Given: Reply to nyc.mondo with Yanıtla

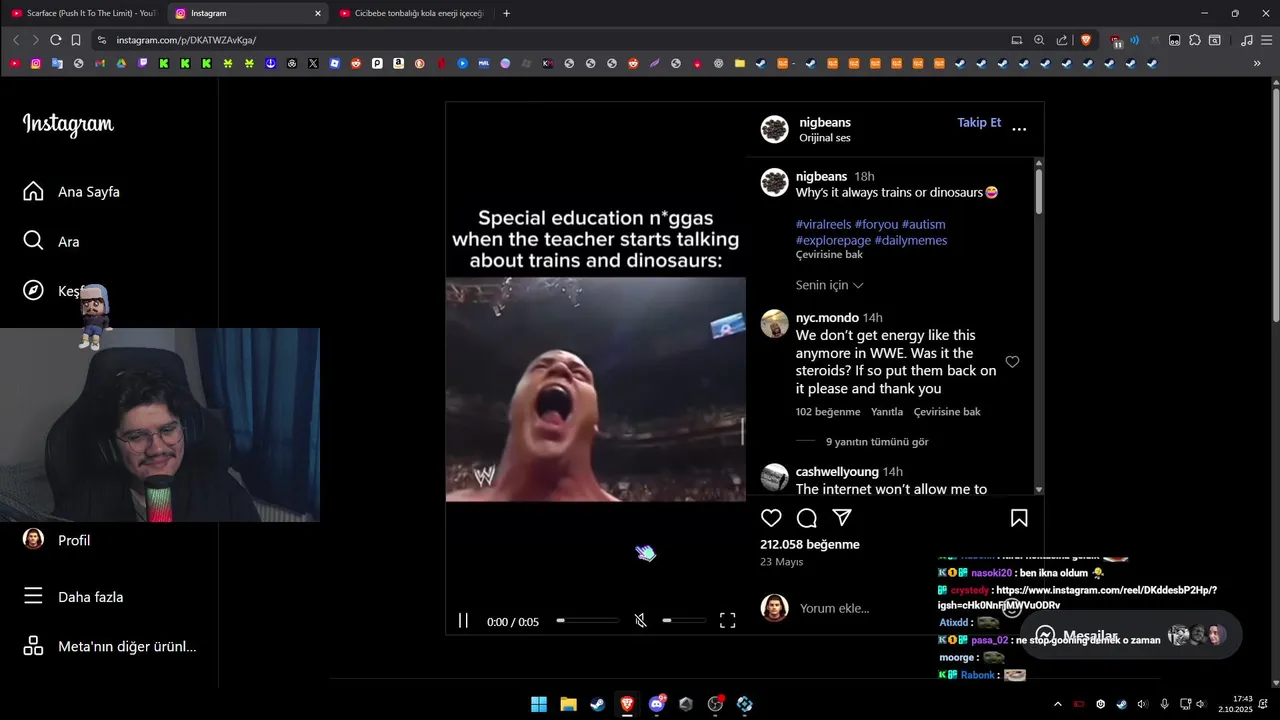Looking at the screenshot, I should pyautogui.click(x=887, y=412).
